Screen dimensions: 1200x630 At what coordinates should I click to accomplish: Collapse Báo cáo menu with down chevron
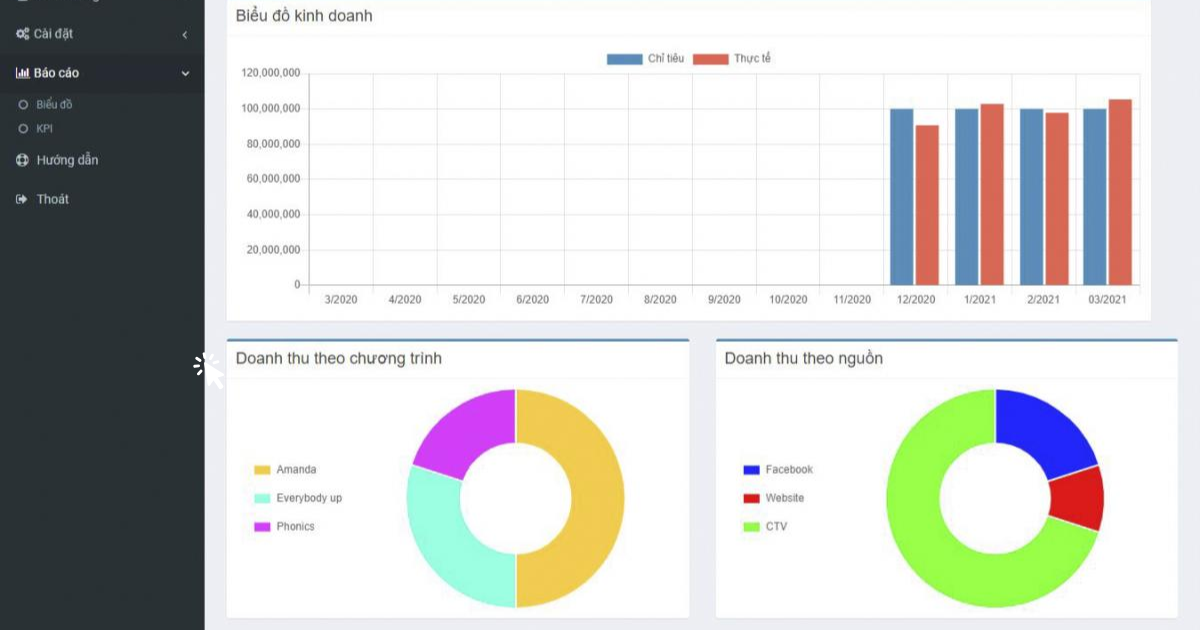pyautogui.click(x=185, y=73)
